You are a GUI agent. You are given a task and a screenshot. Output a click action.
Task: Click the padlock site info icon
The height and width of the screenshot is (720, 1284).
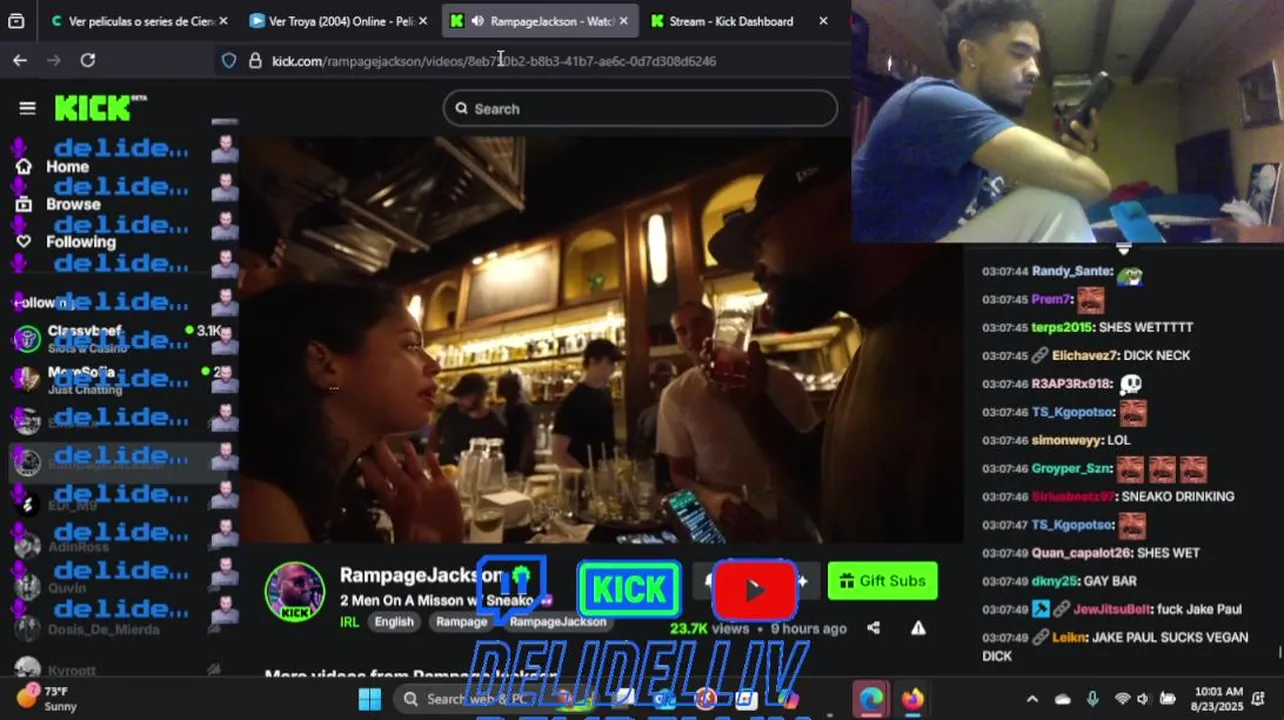click(x=254, y=61)
